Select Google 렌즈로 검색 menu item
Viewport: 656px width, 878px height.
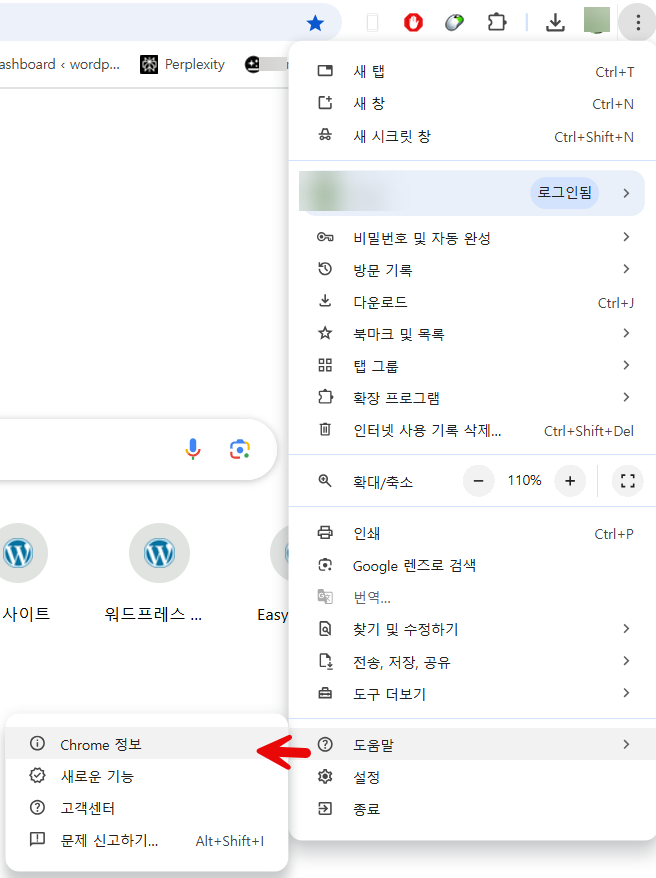tap(472, 566)
